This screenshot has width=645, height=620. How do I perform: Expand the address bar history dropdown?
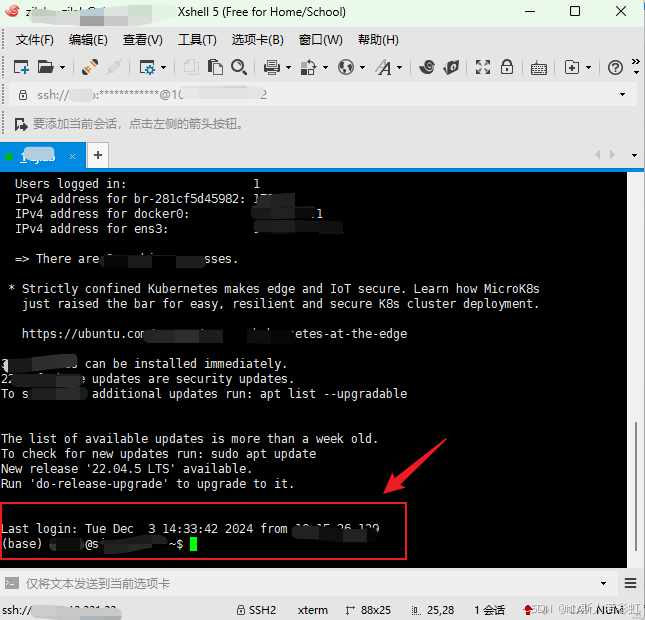(622, 95)
